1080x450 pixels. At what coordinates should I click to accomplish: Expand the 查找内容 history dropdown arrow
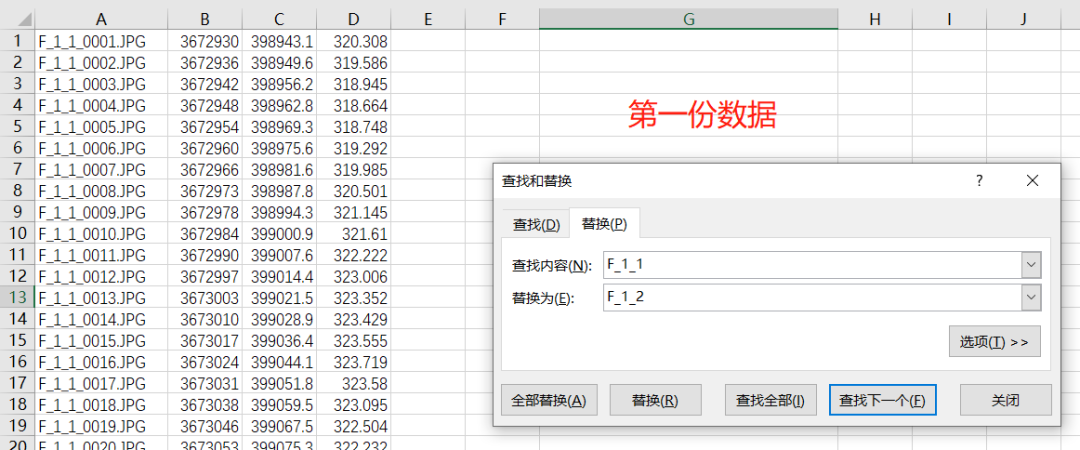(1031, 265)
